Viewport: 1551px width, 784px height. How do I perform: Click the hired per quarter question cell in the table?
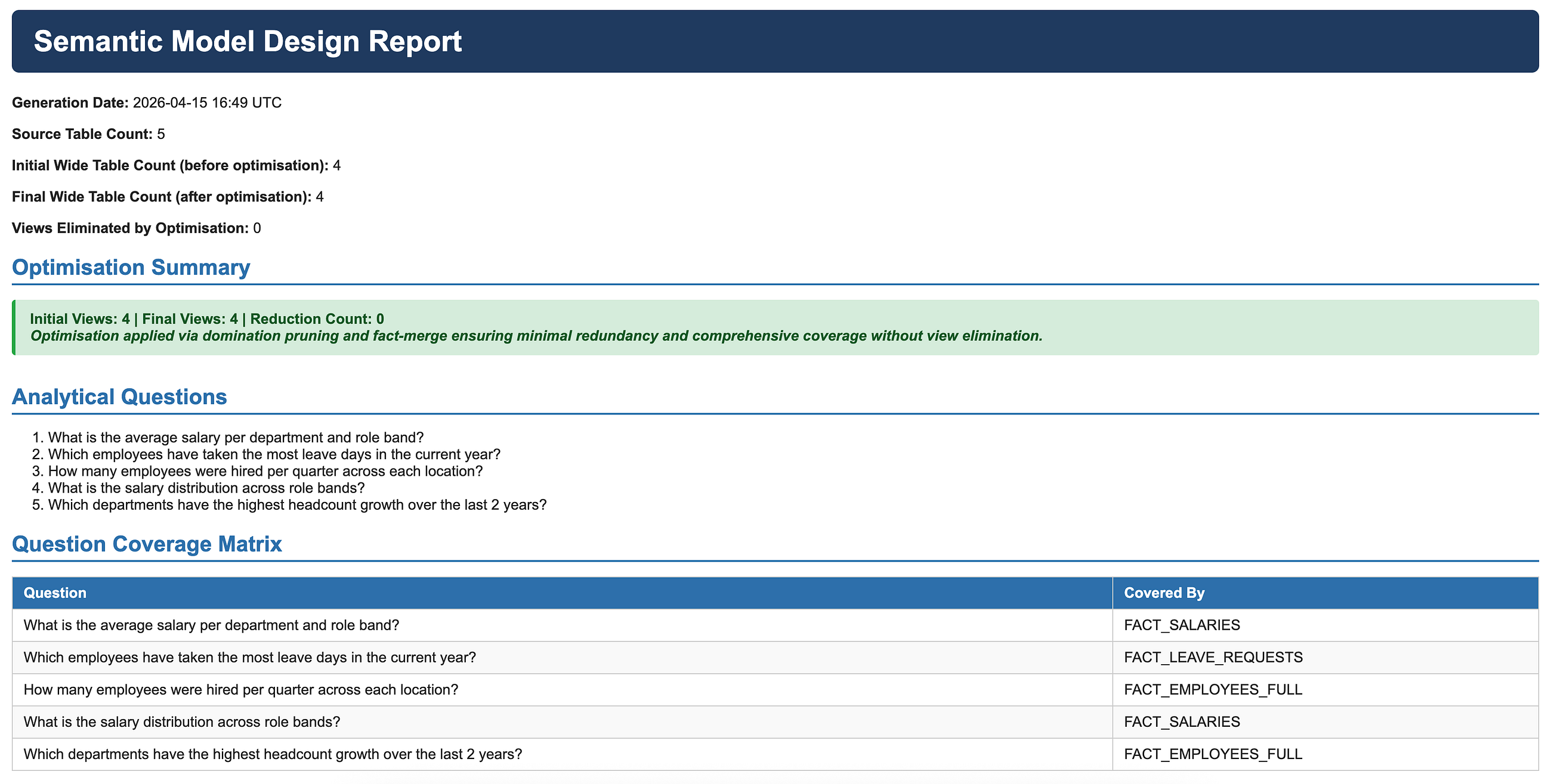(563, 690)
